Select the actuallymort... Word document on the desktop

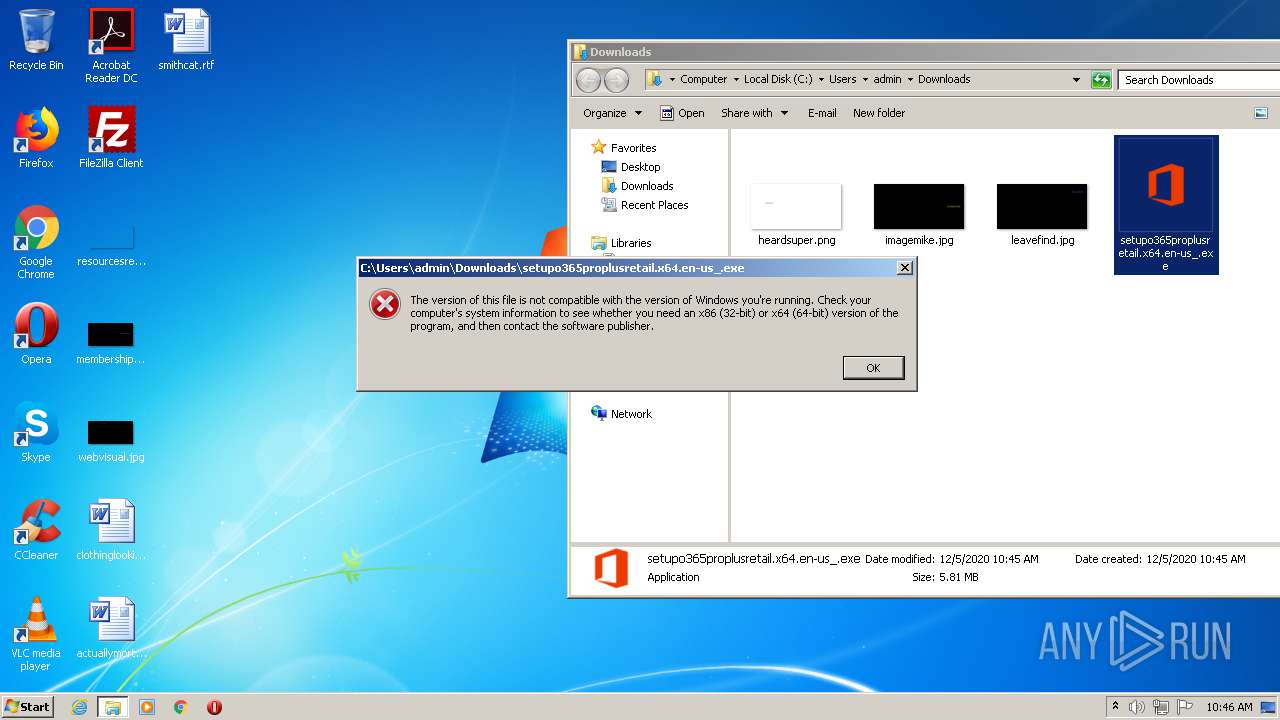tap(111, 628)
